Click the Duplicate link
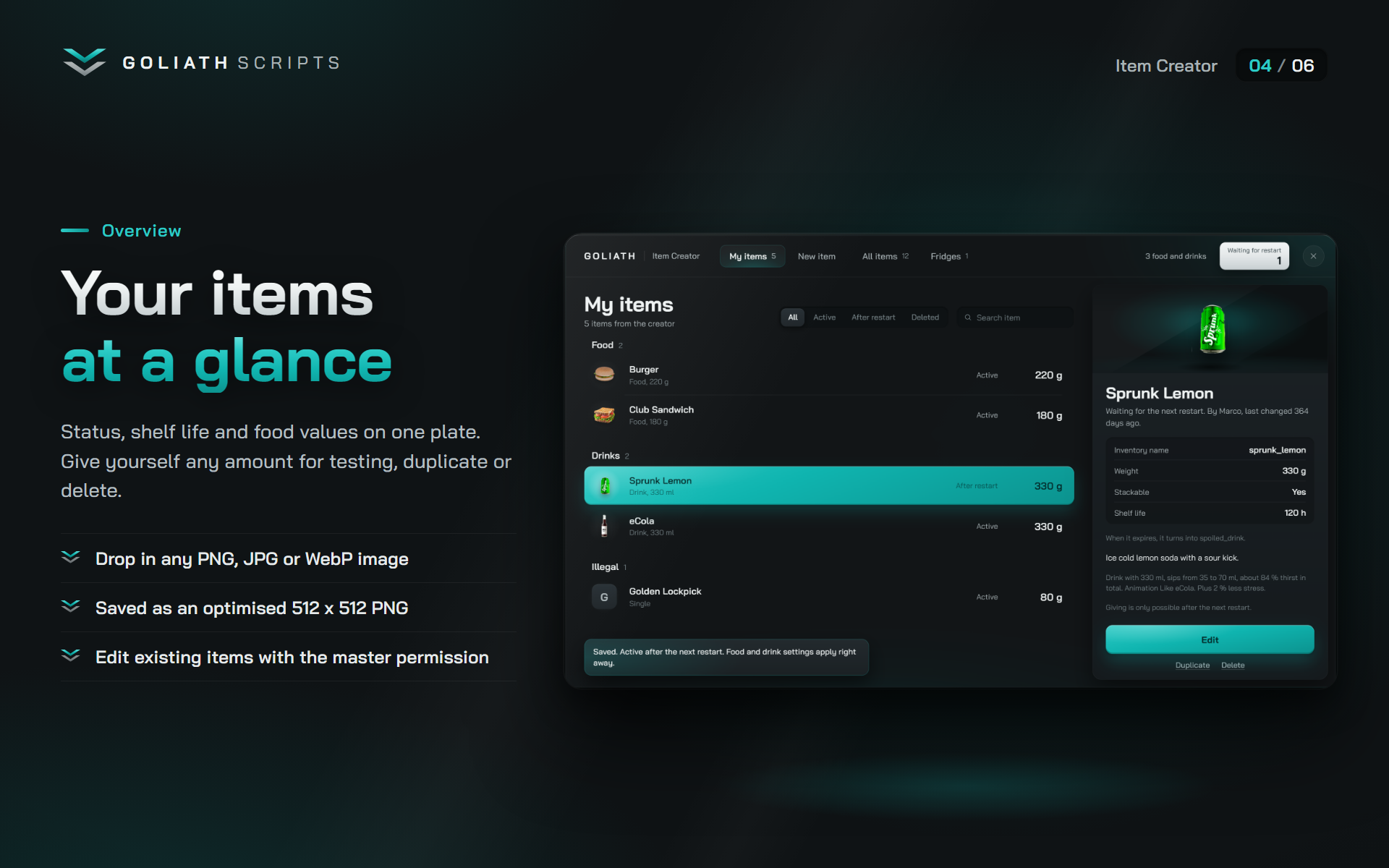 coord(1192,665)
